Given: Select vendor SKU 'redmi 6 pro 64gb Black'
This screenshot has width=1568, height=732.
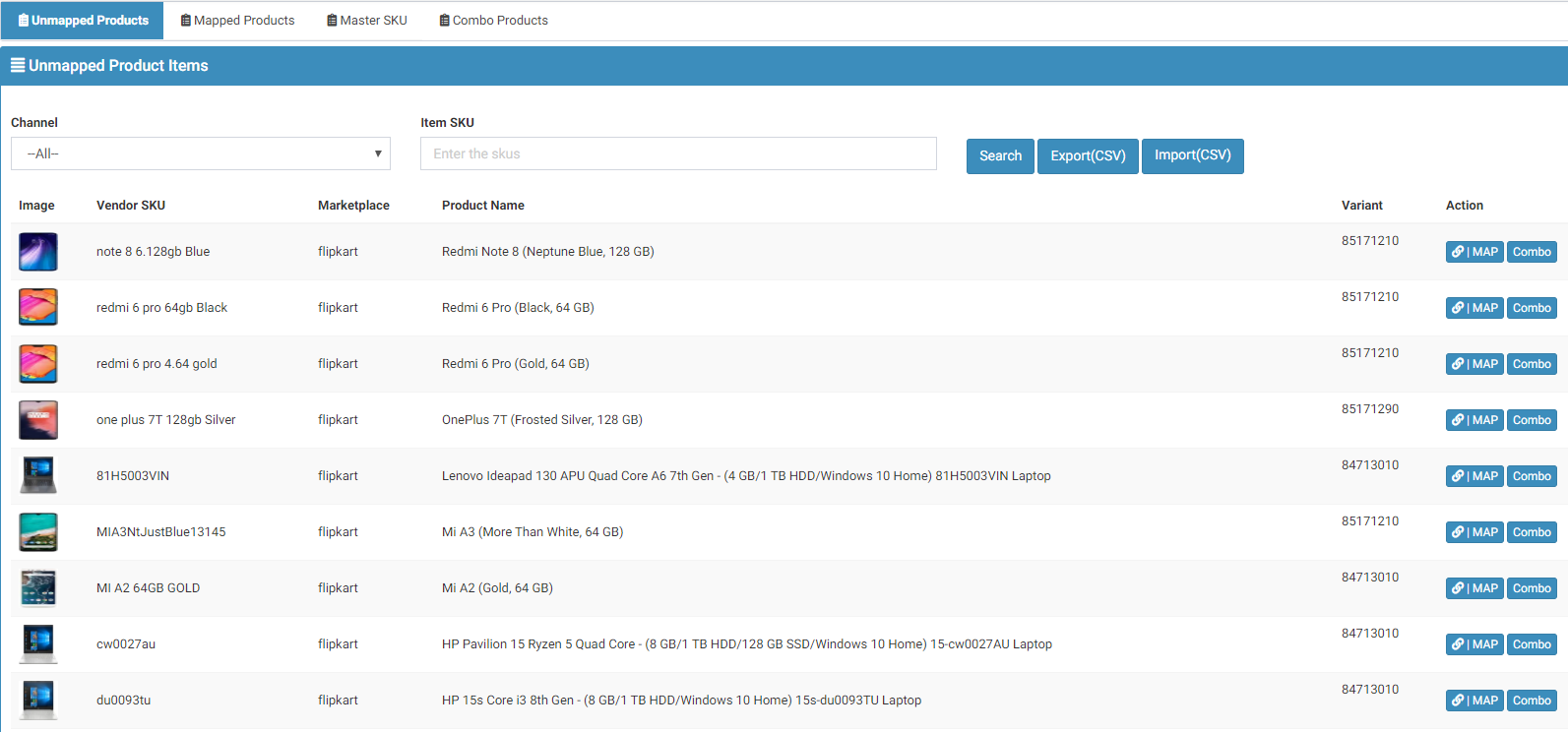Looking at the screenshot, I should (161, 308).
